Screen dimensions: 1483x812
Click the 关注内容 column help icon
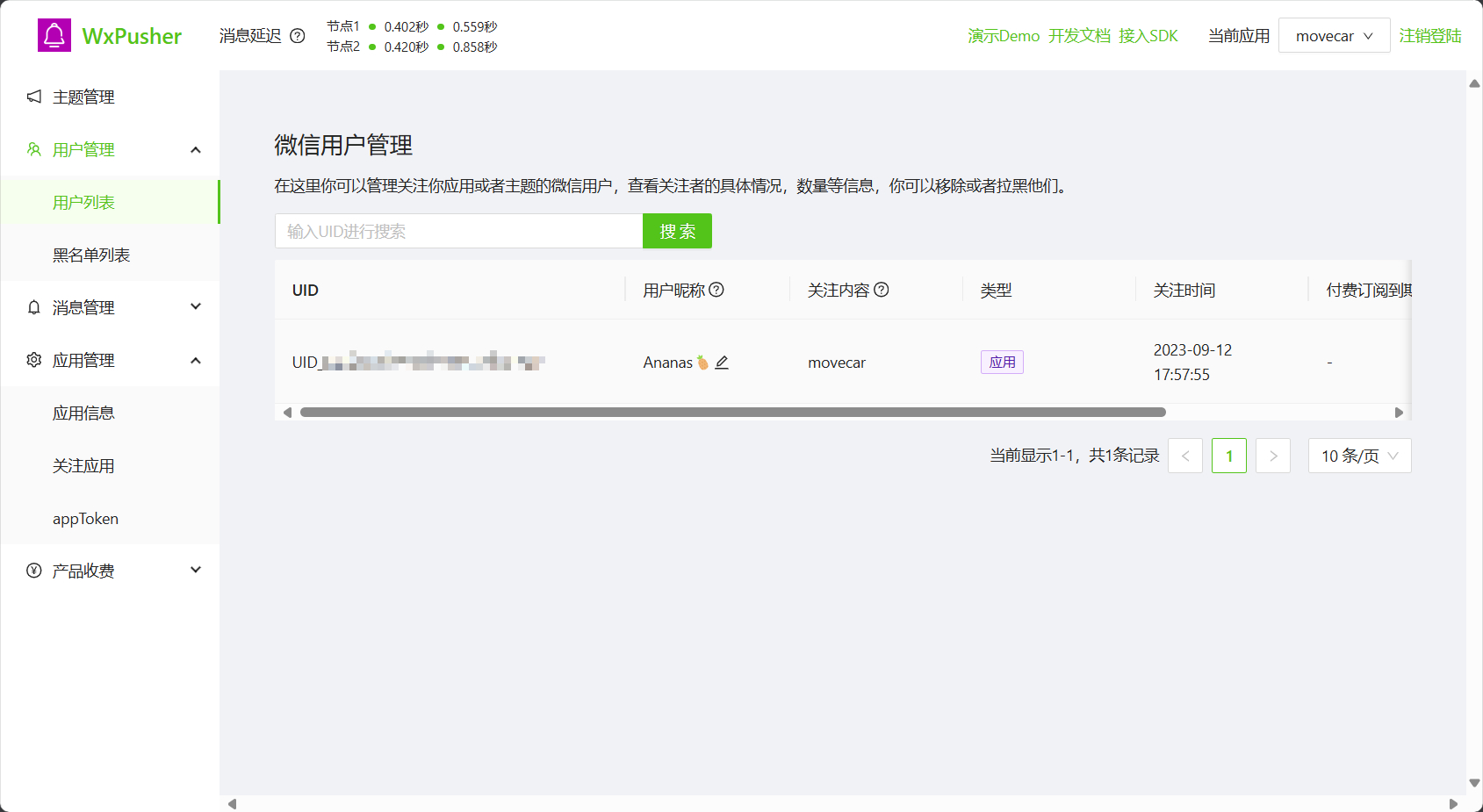click(x=883, y=289)
